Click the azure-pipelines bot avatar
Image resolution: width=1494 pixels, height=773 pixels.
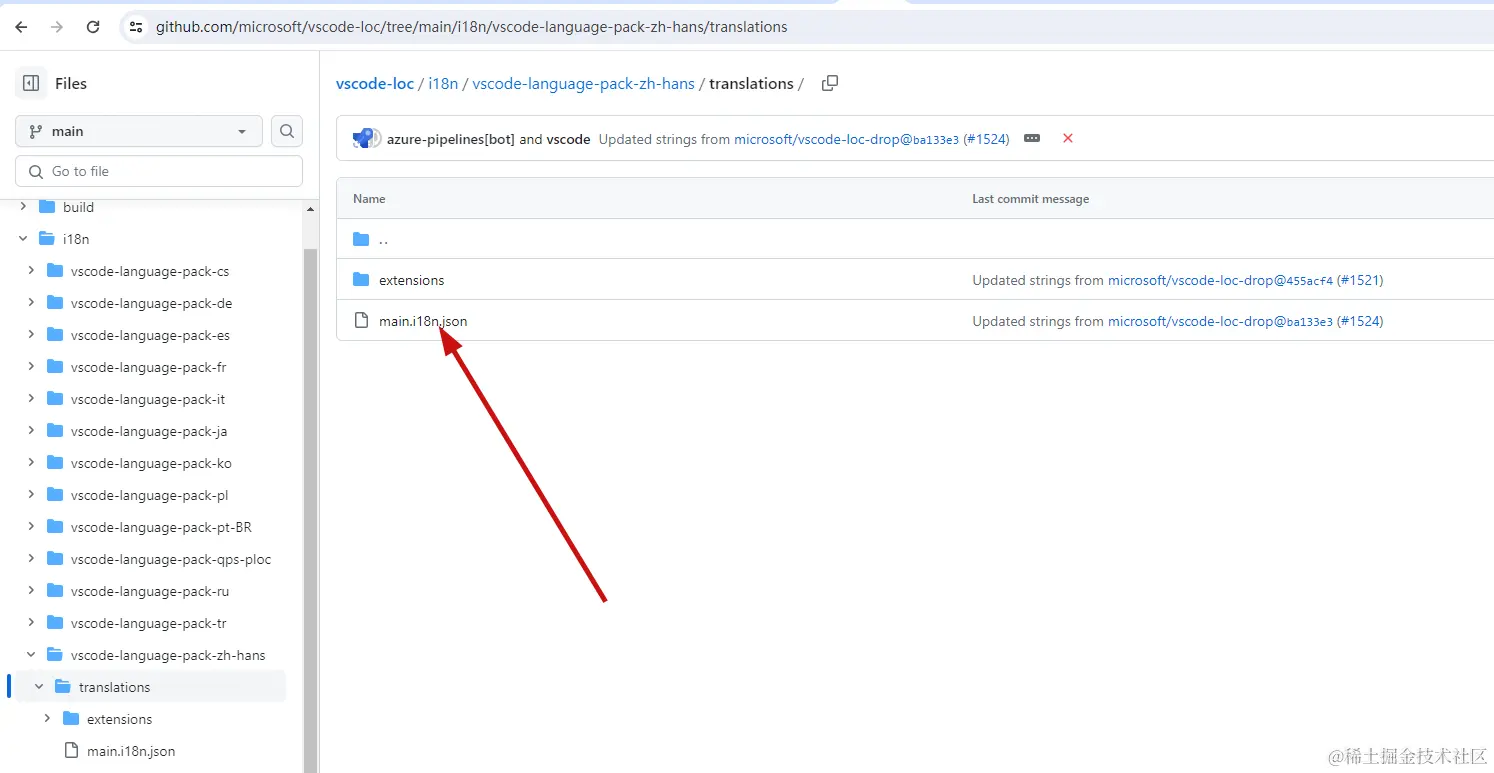[365, 138]
